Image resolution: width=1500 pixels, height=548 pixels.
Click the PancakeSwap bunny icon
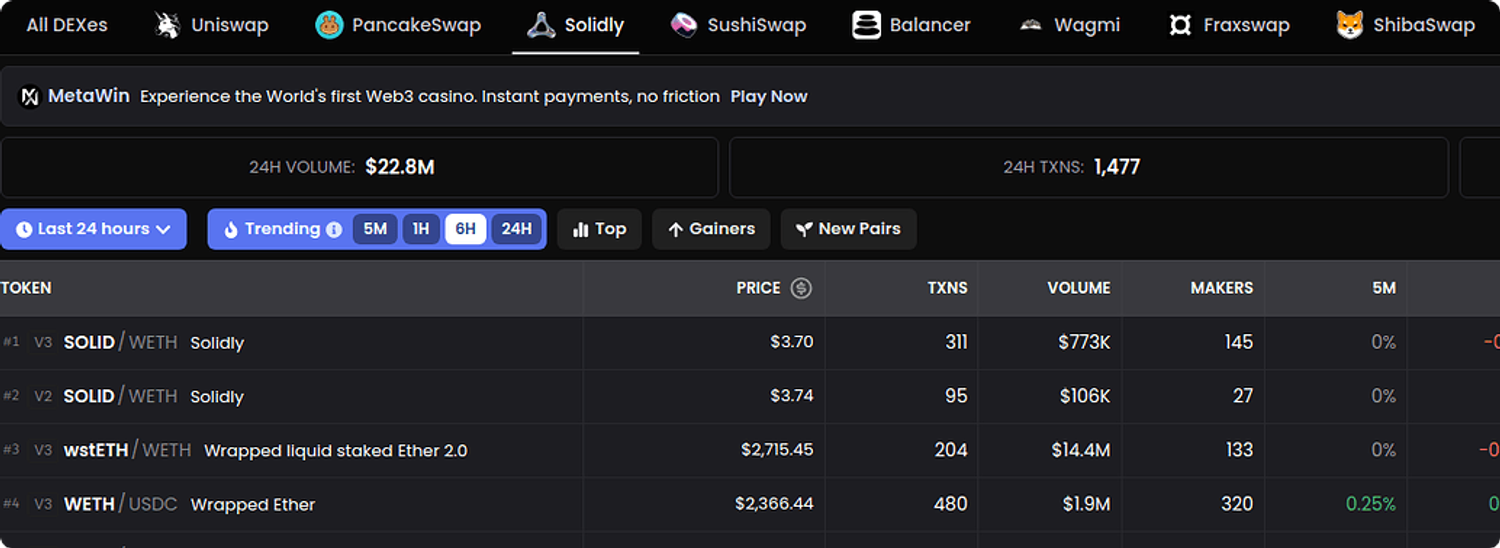coord(329,25)
